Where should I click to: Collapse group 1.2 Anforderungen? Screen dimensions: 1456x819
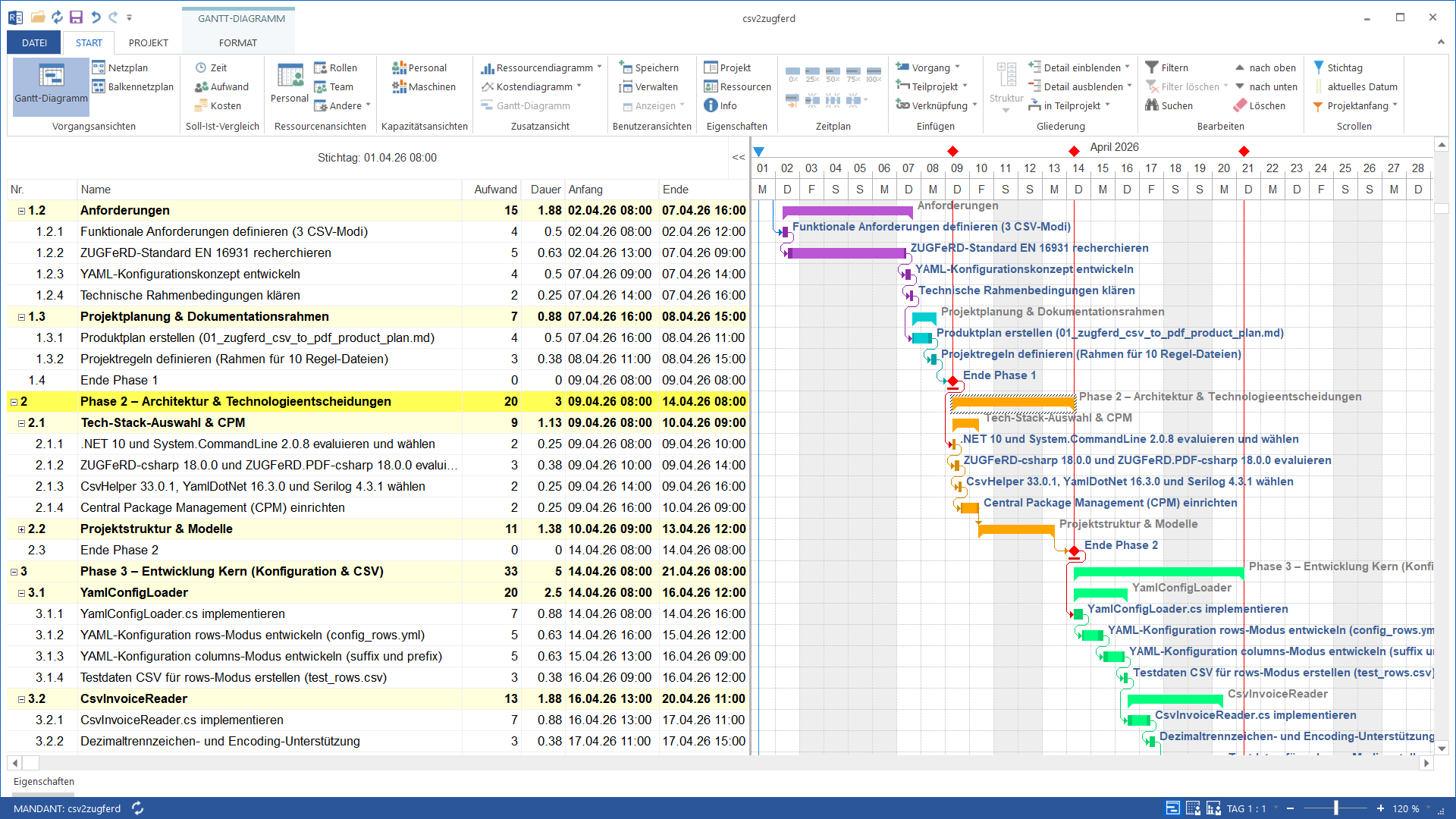point(21,211)
